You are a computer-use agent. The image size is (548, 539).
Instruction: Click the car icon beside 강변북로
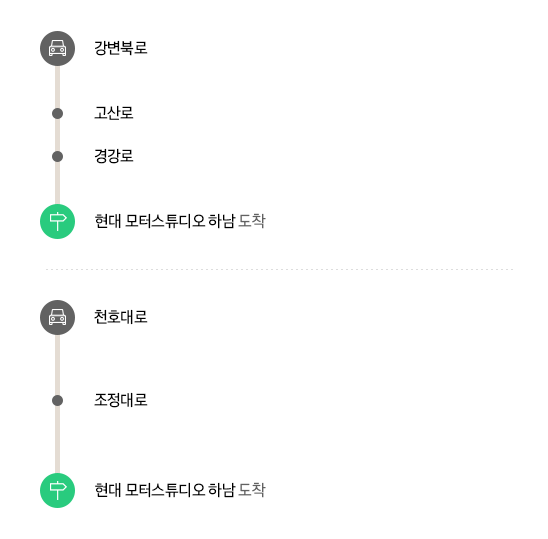[x=57, y=49]
